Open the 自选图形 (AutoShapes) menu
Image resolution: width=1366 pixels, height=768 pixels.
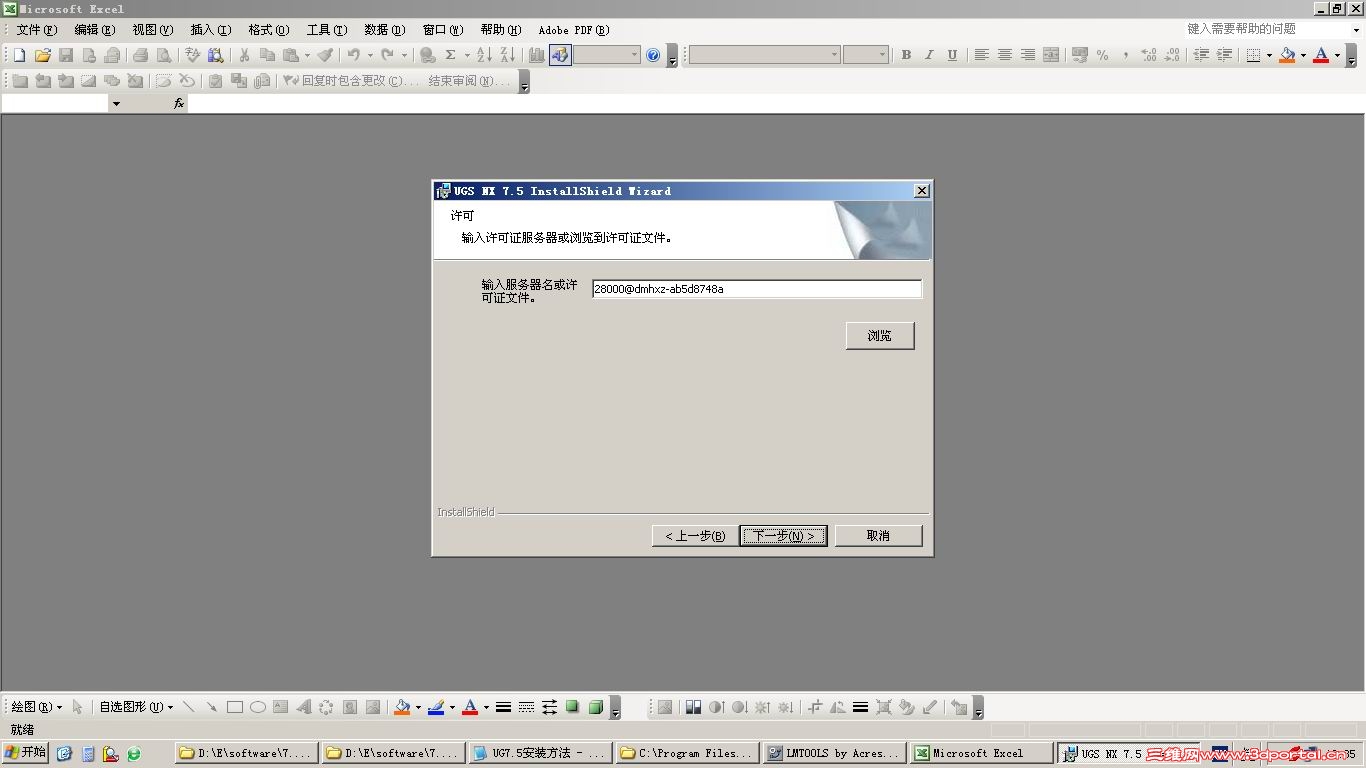136,707
